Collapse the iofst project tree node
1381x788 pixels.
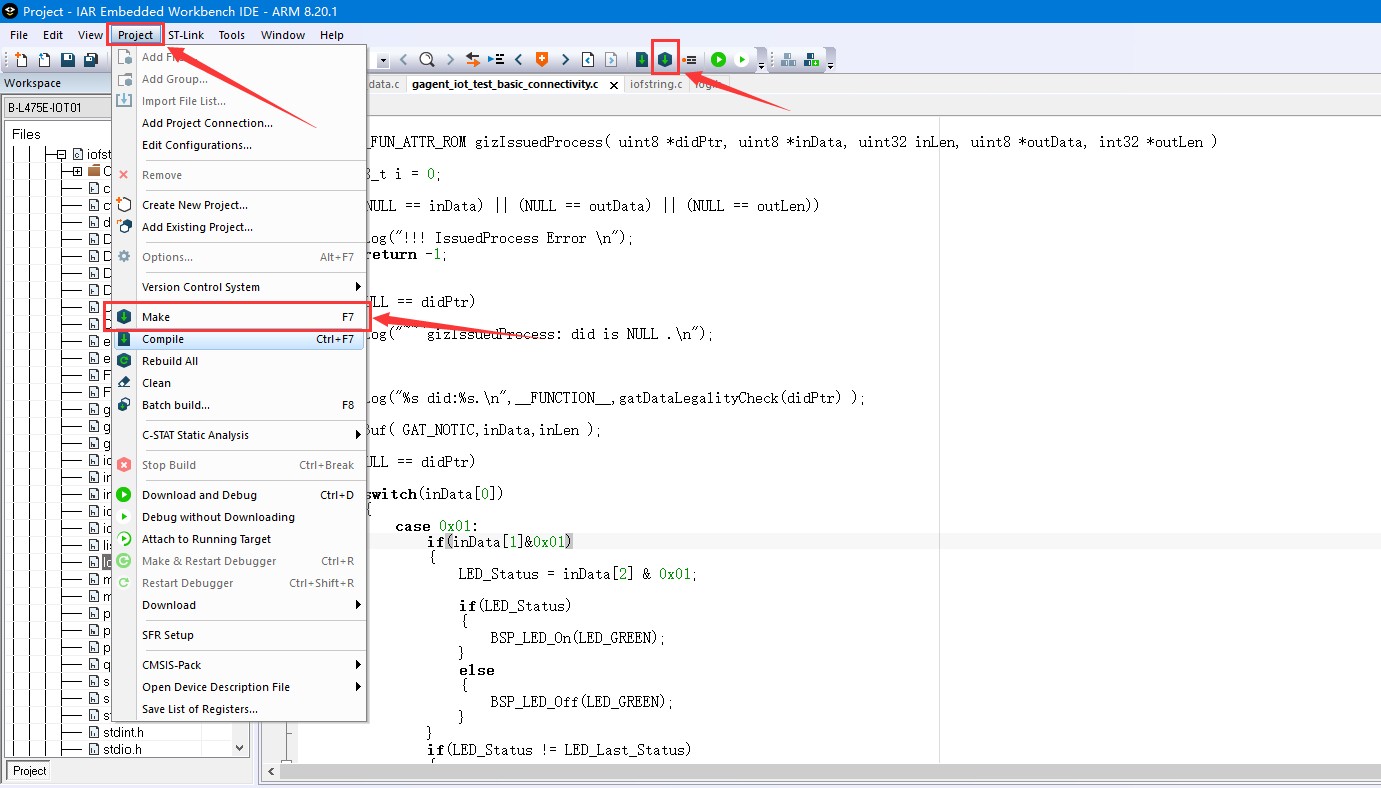[x=61, y=155]
